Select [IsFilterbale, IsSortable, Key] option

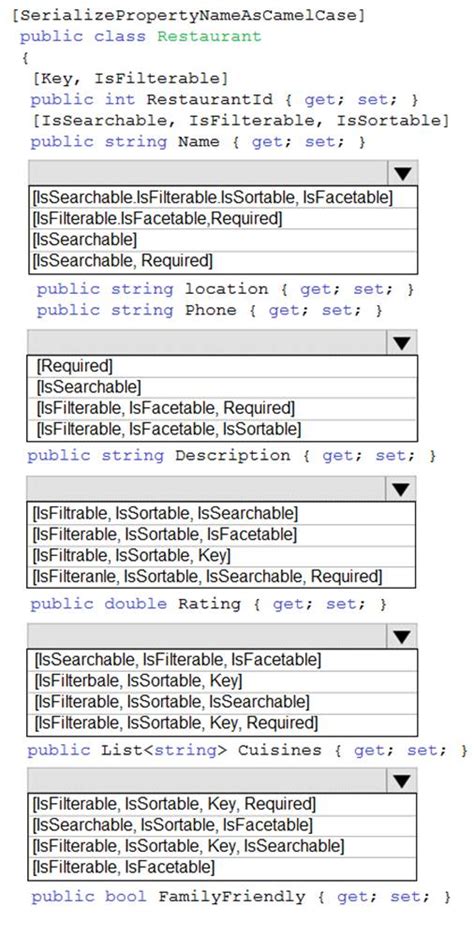[x=222, y=680]
